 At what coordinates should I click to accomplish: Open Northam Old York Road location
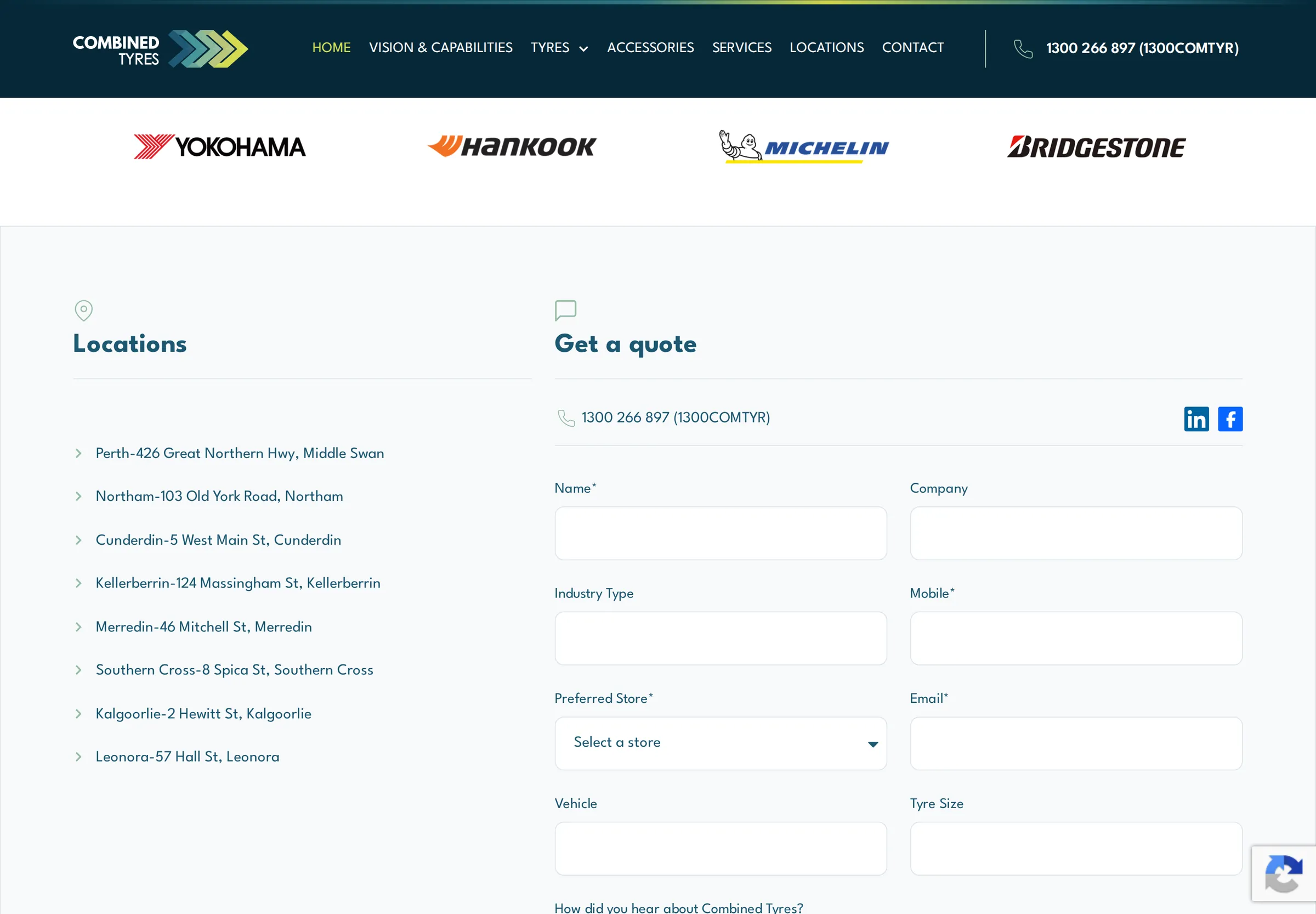point(219,496)
